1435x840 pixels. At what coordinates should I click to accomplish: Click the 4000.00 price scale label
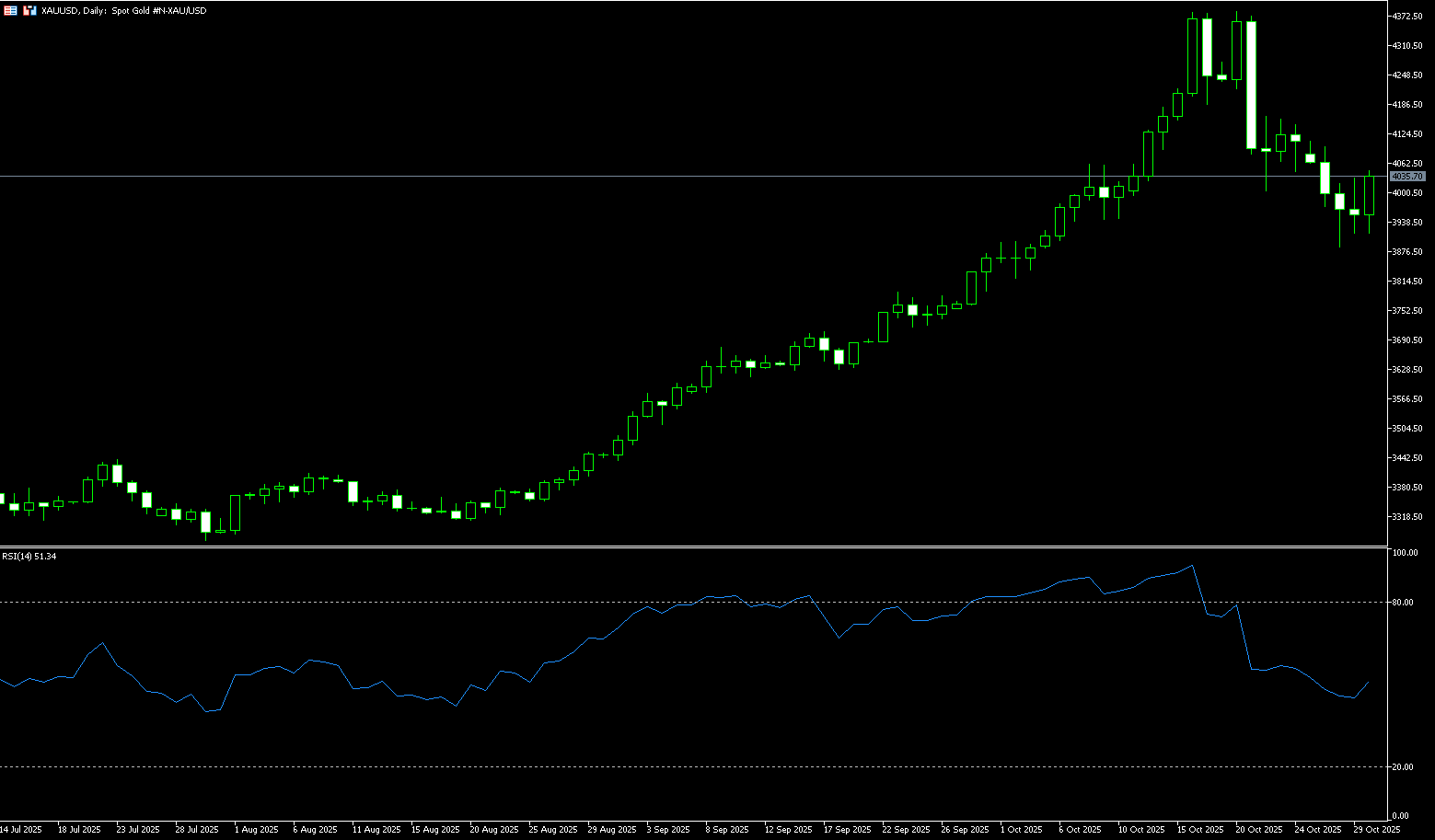(1408, 193)
